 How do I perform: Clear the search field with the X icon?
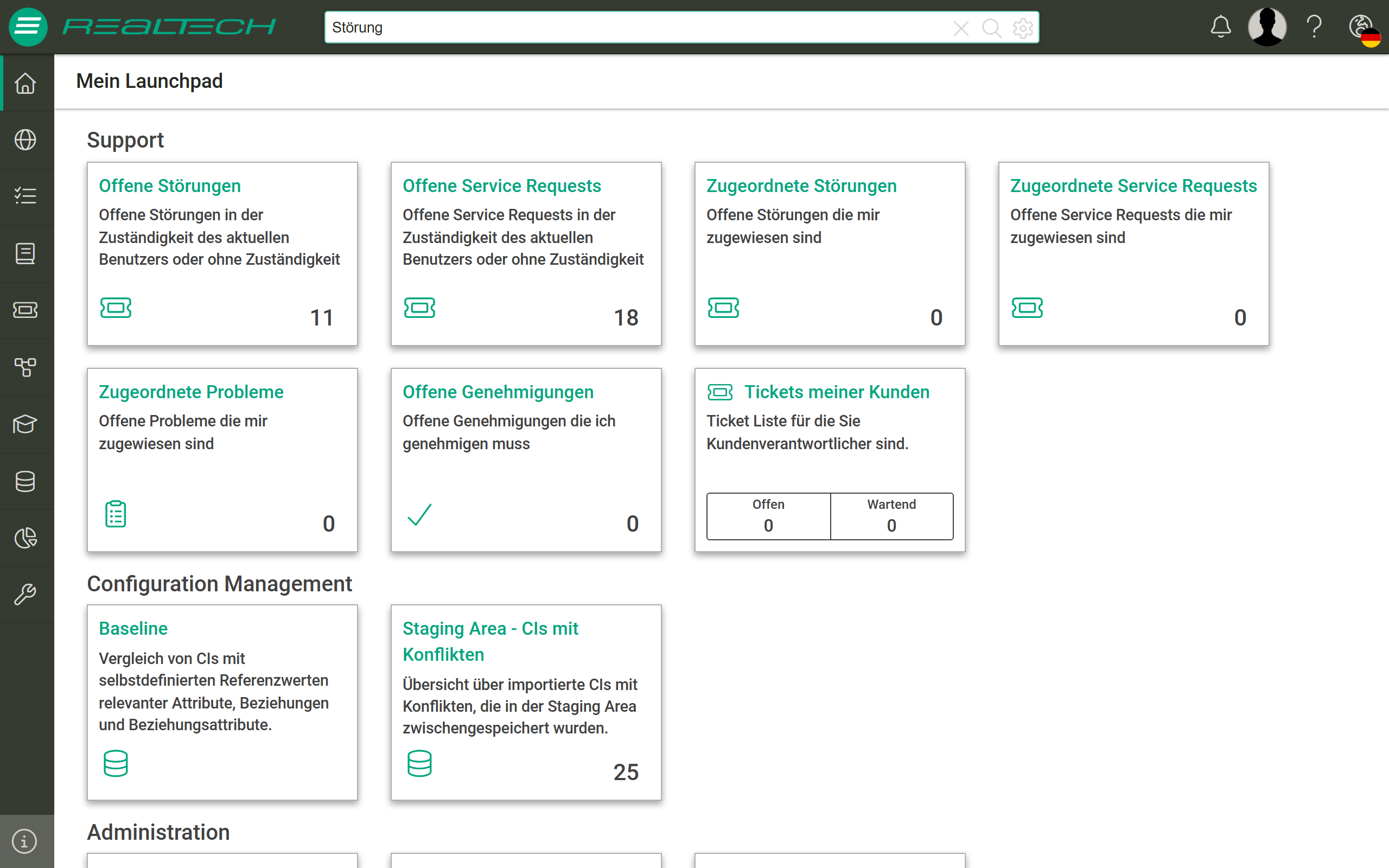point(961,28)
